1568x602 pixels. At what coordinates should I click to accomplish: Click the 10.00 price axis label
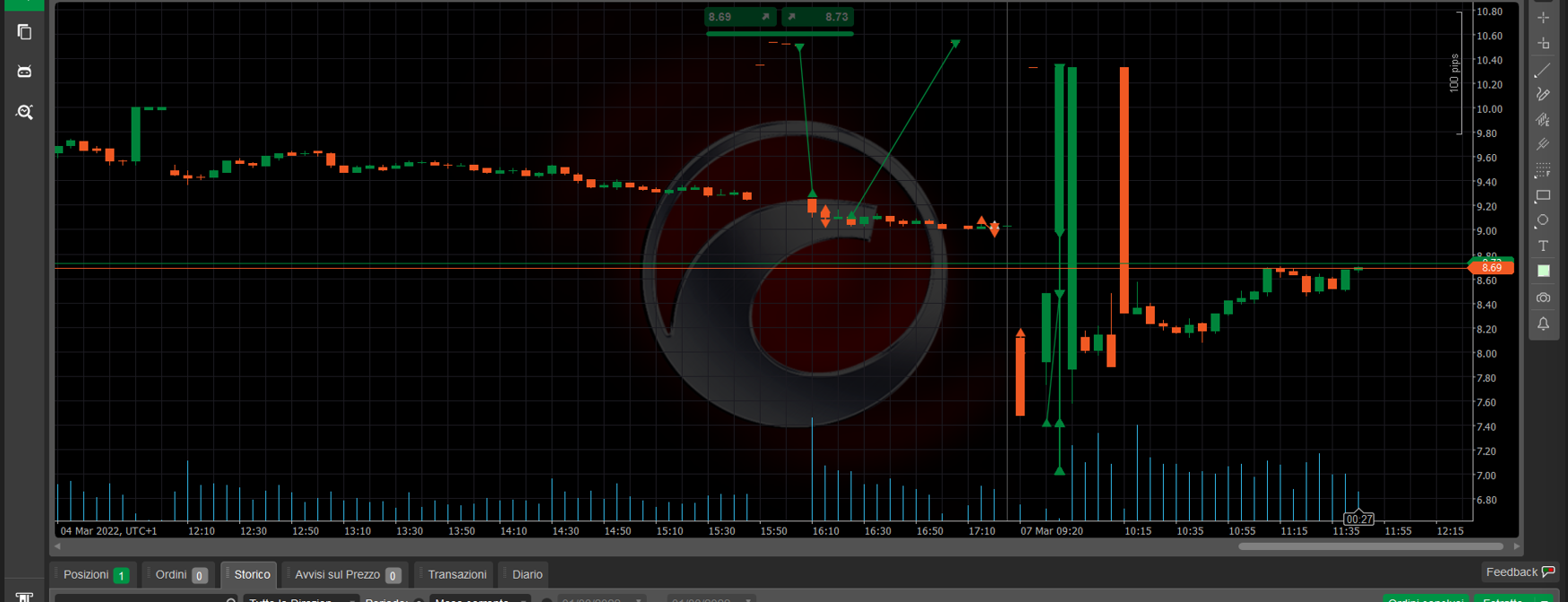click(x=1489, y=109)
